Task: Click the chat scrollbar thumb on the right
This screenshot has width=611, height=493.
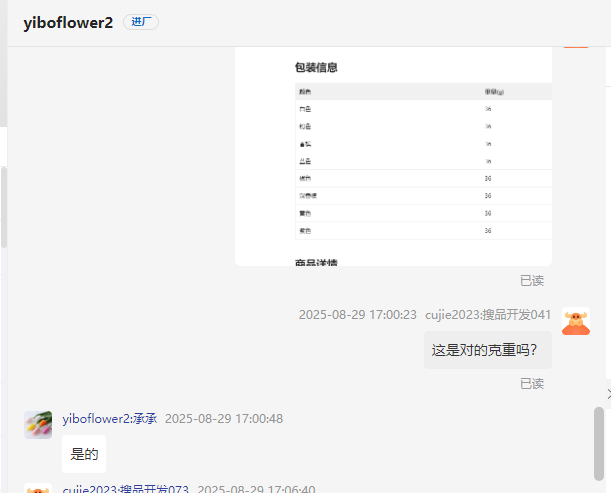Action: pos(599,443)
